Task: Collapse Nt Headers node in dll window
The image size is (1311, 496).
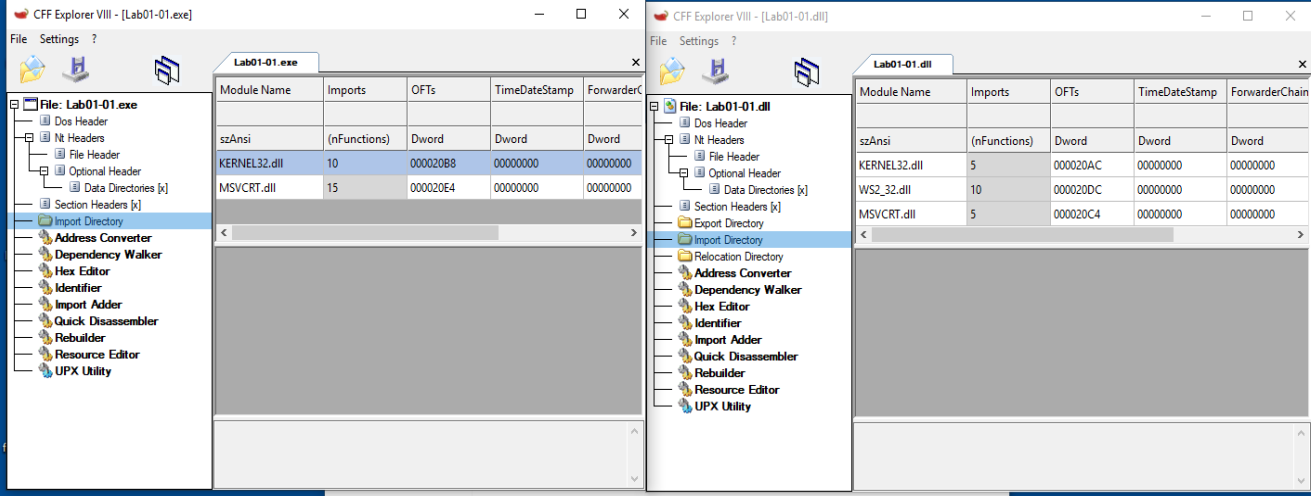Action: pyautogui.click(x=669, y=140)
